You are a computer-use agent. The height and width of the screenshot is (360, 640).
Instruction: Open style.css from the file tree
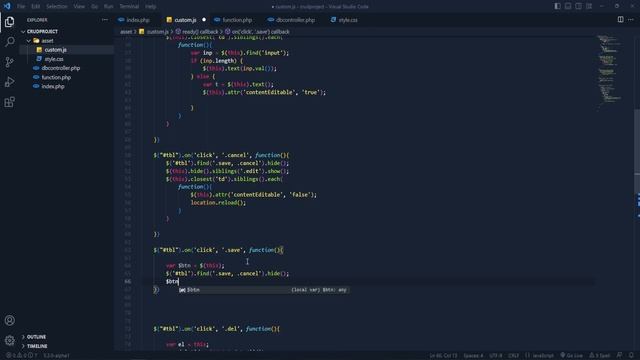pos(54,59)
